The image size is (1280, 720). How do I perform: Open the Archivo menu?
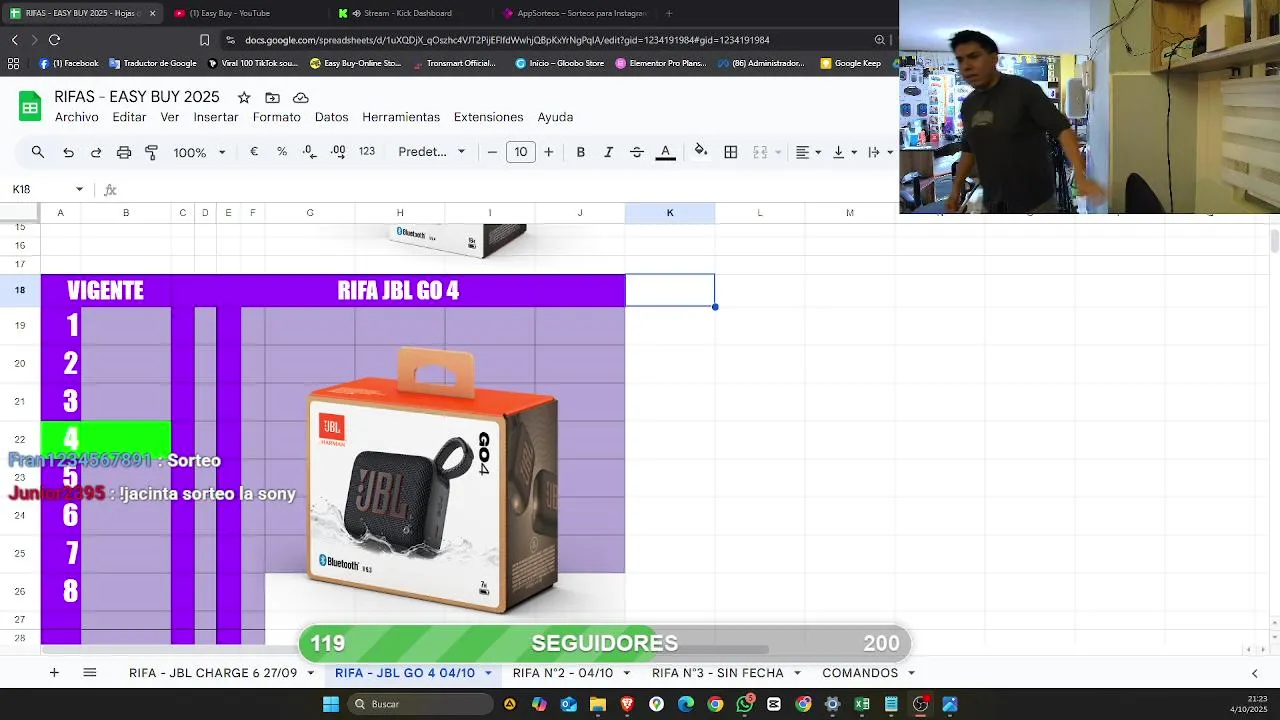click(77, 117)
